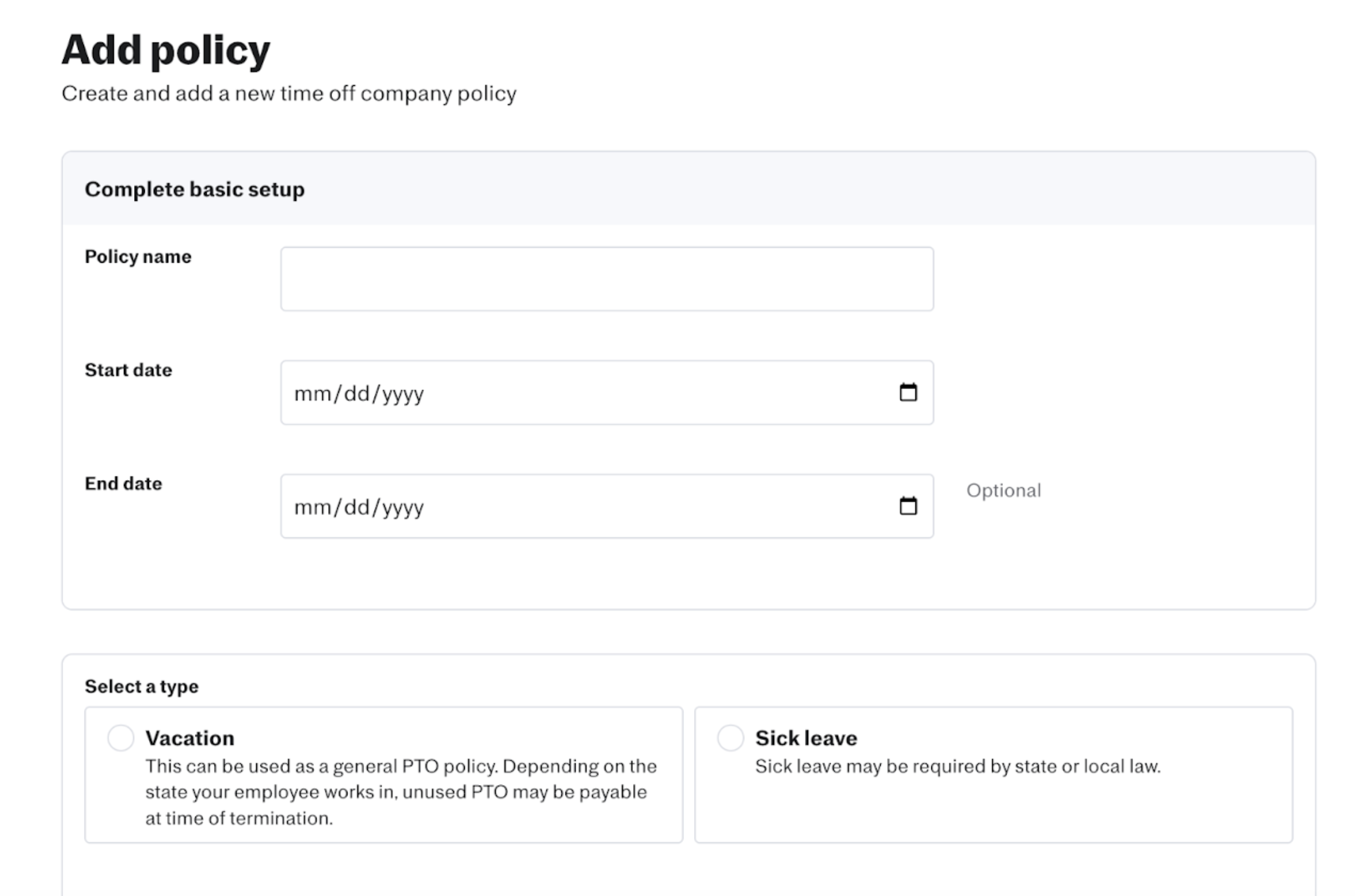Click the Sick leave description text
Viewport: 1355px width, 896px height.
tap(957, 766)
